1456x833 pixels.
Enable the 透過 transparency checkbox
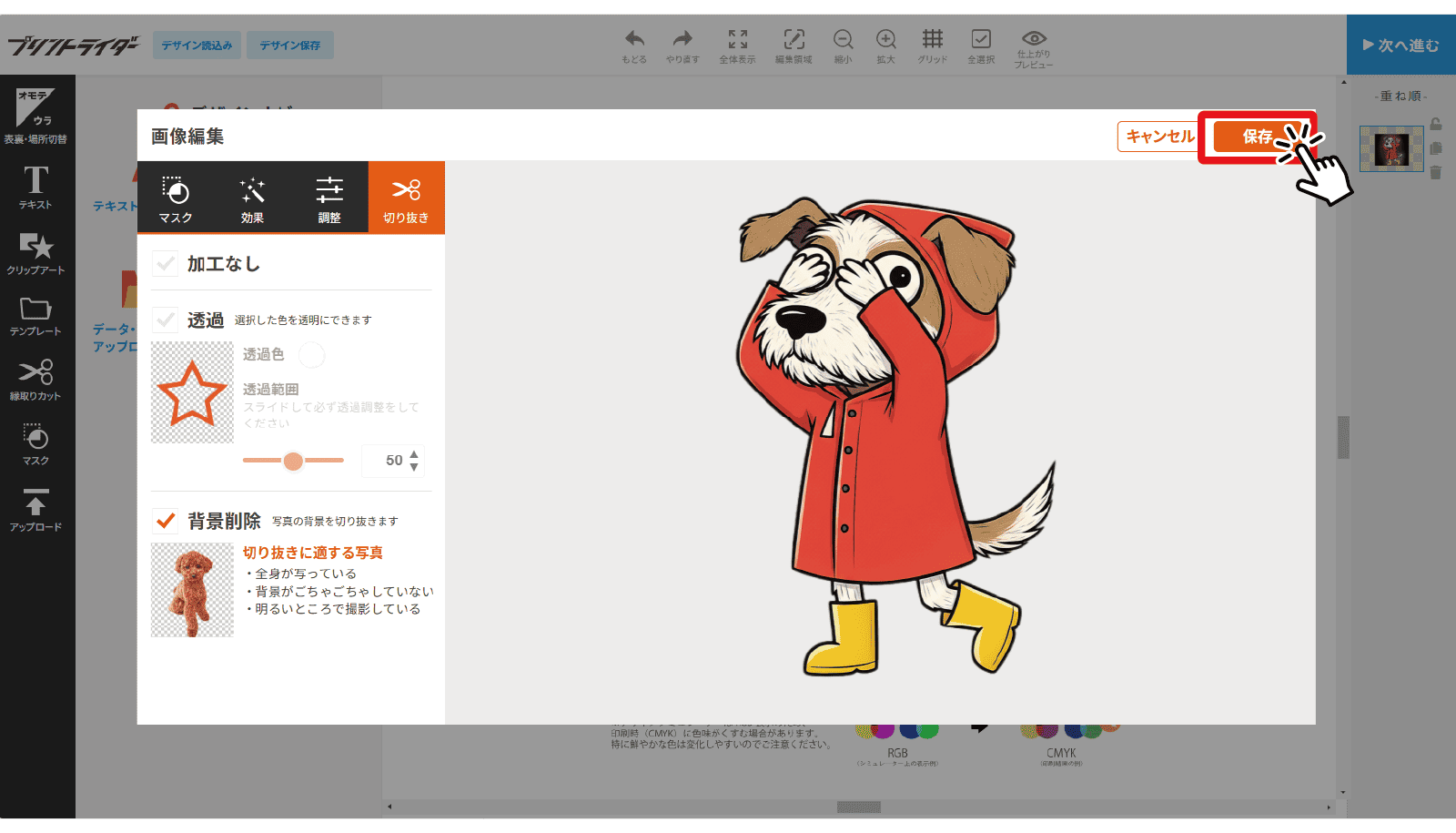point(166,320)
